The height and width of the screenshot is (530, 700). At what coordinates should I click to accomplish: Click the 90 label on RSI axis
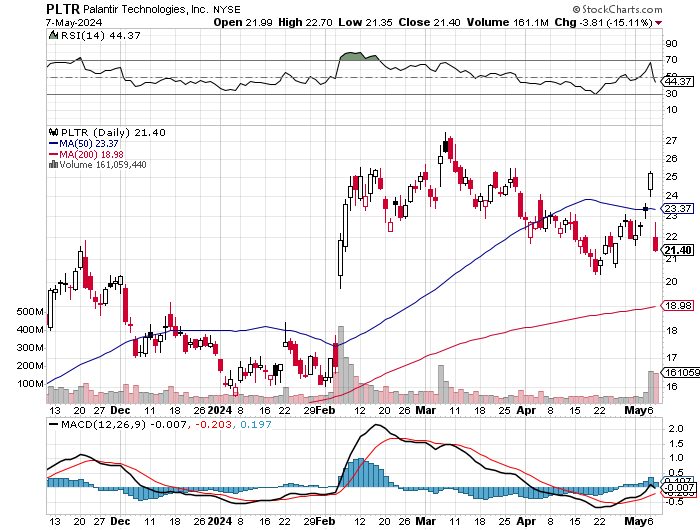point(671,44)
